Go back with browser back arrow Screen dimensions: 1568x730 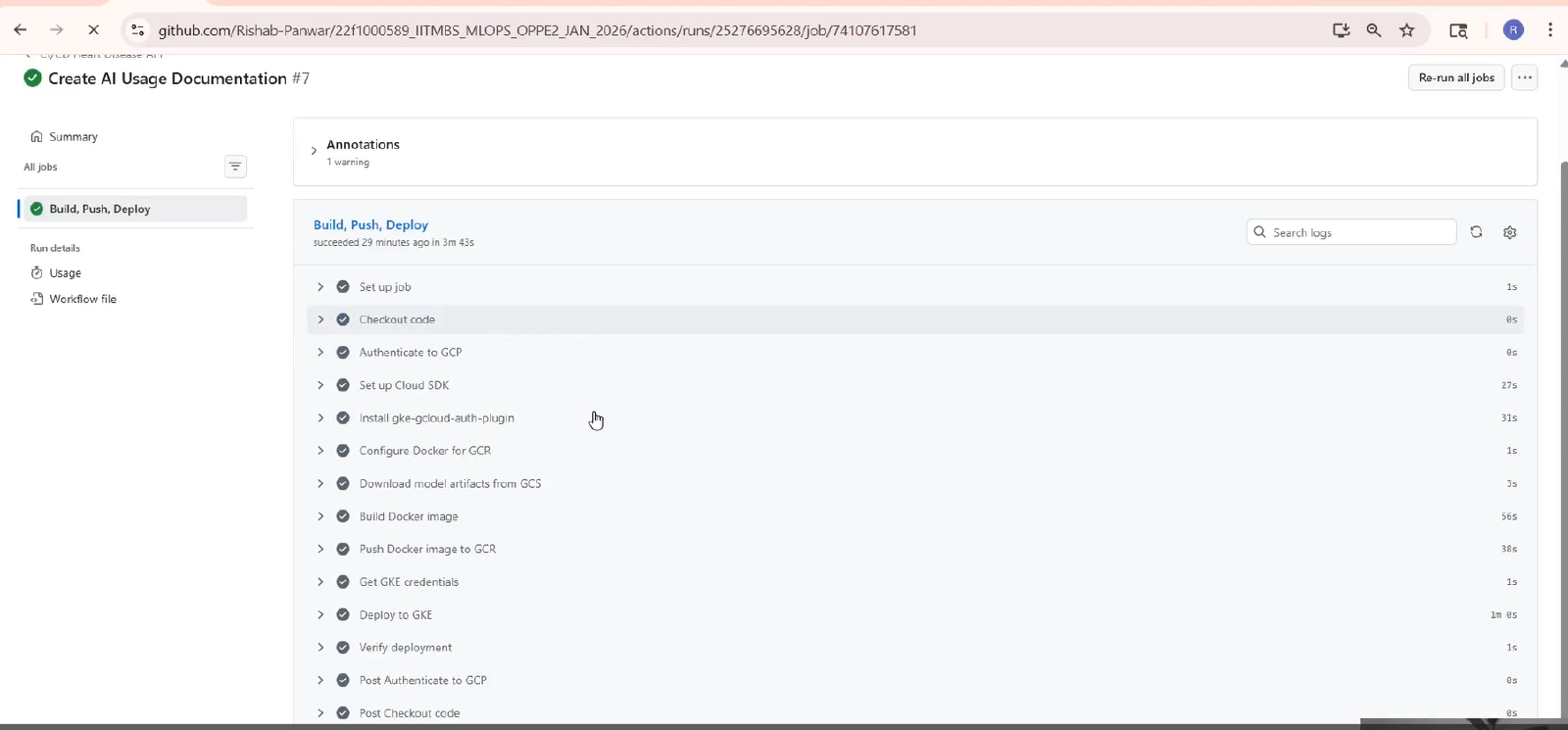pos(20,30)
